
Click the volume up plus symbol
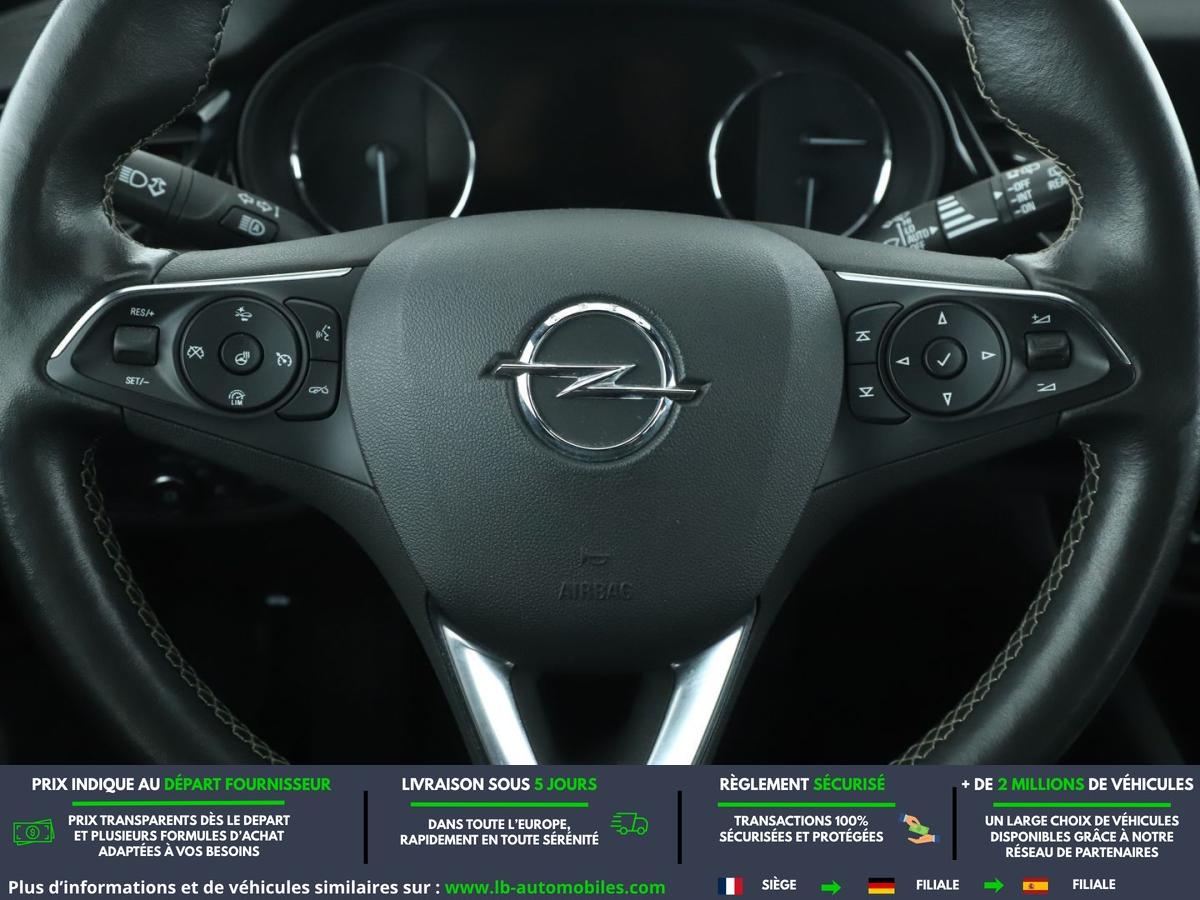pyautogui.click(x=1041, y=317)
